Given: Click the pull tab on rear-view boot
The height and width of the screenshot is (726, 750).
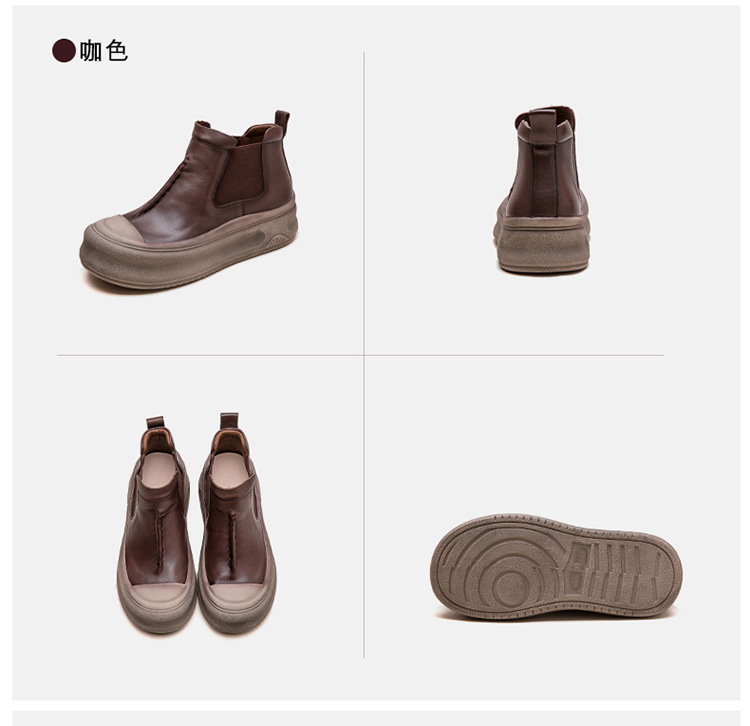Looking at the screenshot, I should pos(543,125).
